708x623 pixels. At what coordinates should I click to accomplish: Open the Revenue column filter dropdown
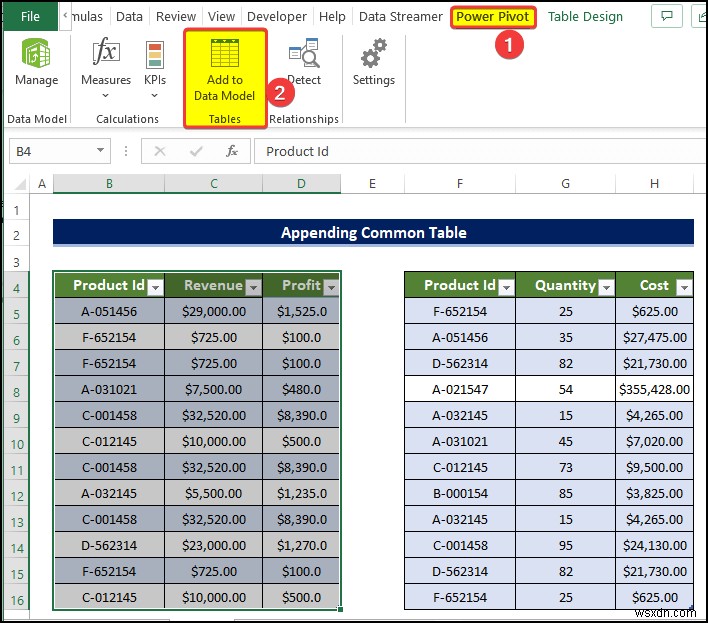pos(254,287)
